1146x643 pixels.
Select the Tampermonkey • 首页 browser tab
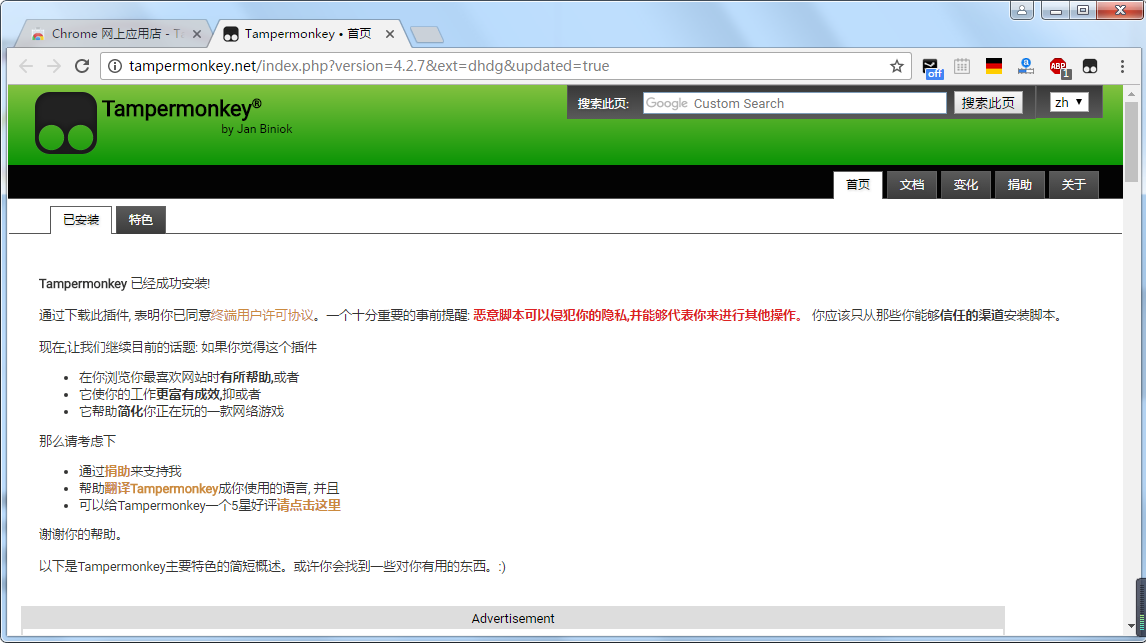310,34
